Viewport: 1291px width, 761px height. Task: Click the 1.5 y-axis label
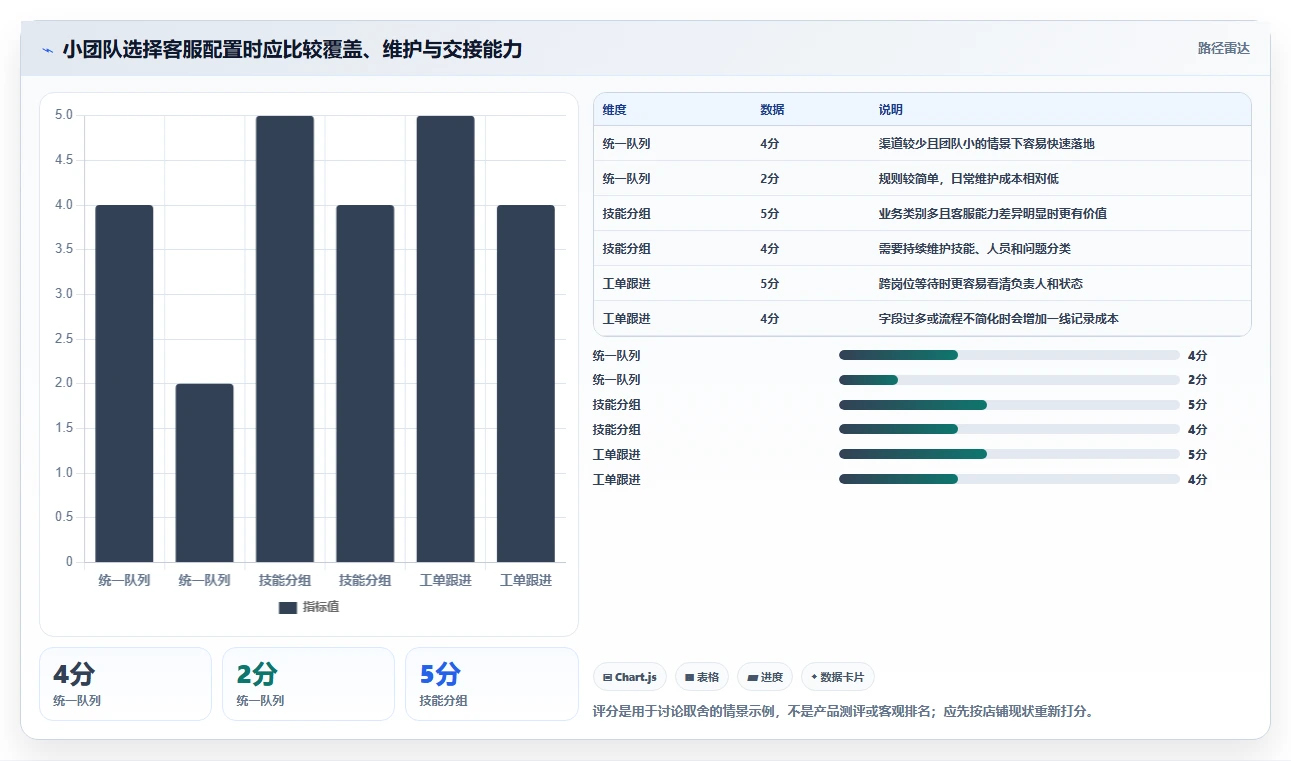click(x=63, y=428)
